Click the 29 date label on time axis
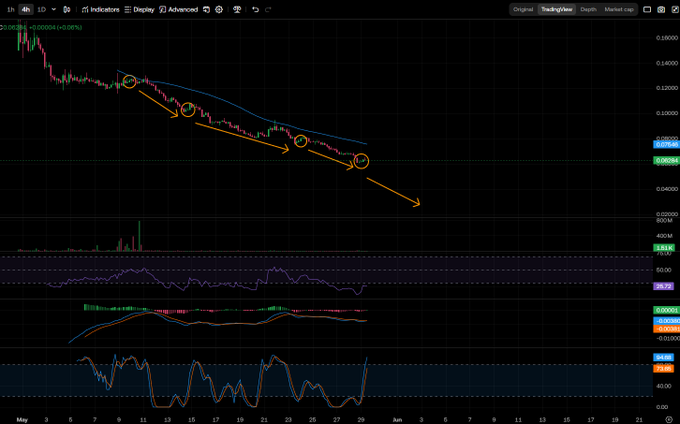The image size is (680, 424). pos(361,420)
